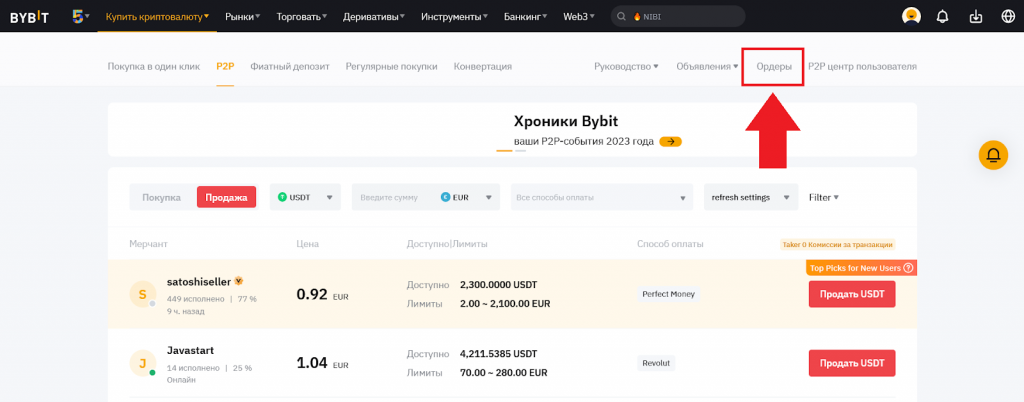Open the Конвертация tab
This screenshot has height=402, width=1024.
pyautogui.click(x=483, y=67)
